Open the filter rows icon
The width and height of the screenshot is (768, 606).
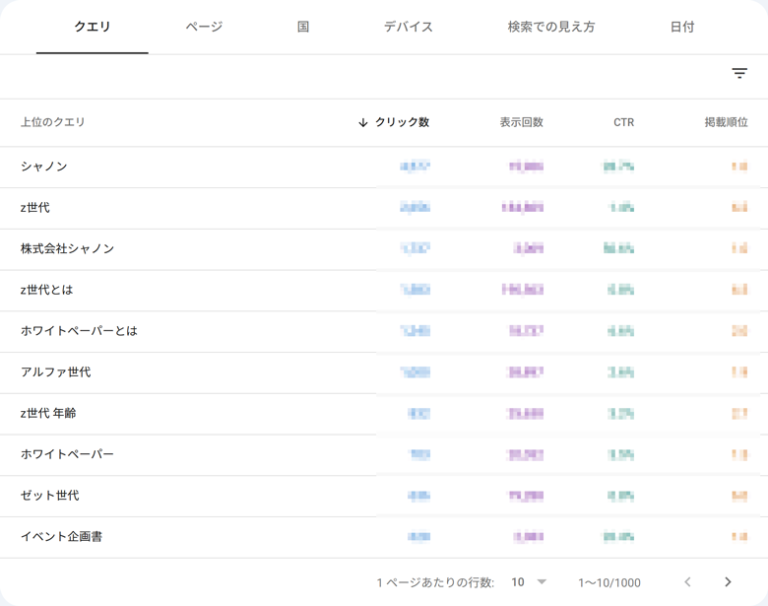(739, 74)
